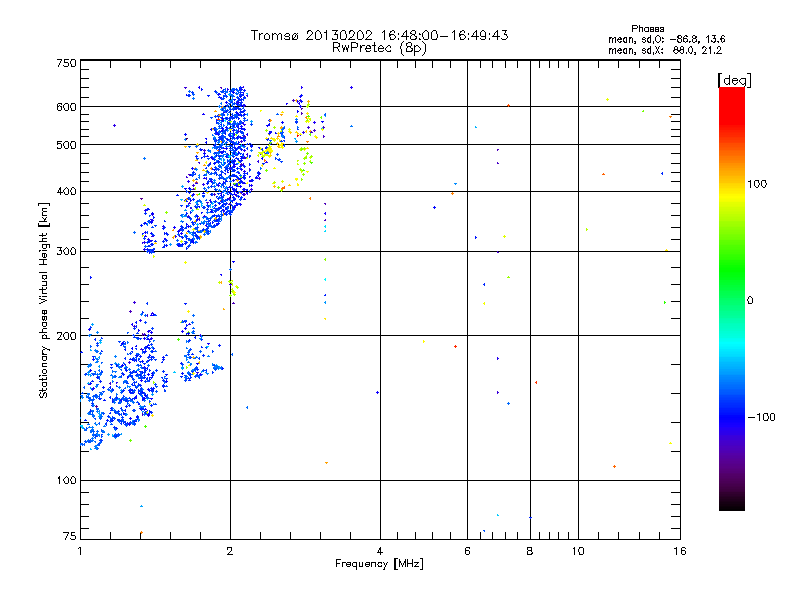800x600 pixels.
Task: Click the 'mean, sd,O: -86.8, 13.6' text
Action: pyautogui.click(x=666, y=39)
